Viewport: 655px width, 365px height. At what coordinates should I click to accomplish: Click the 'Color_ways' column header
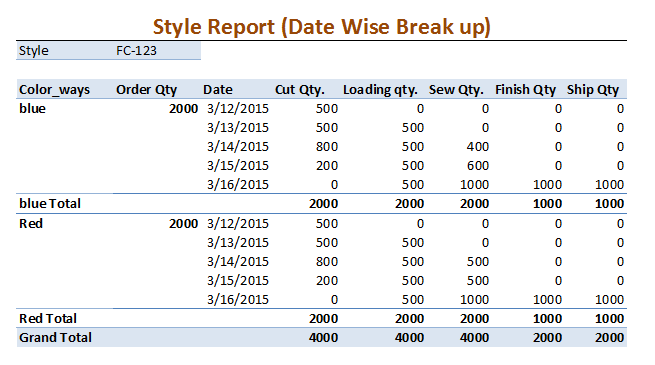(x=54, y=90)
